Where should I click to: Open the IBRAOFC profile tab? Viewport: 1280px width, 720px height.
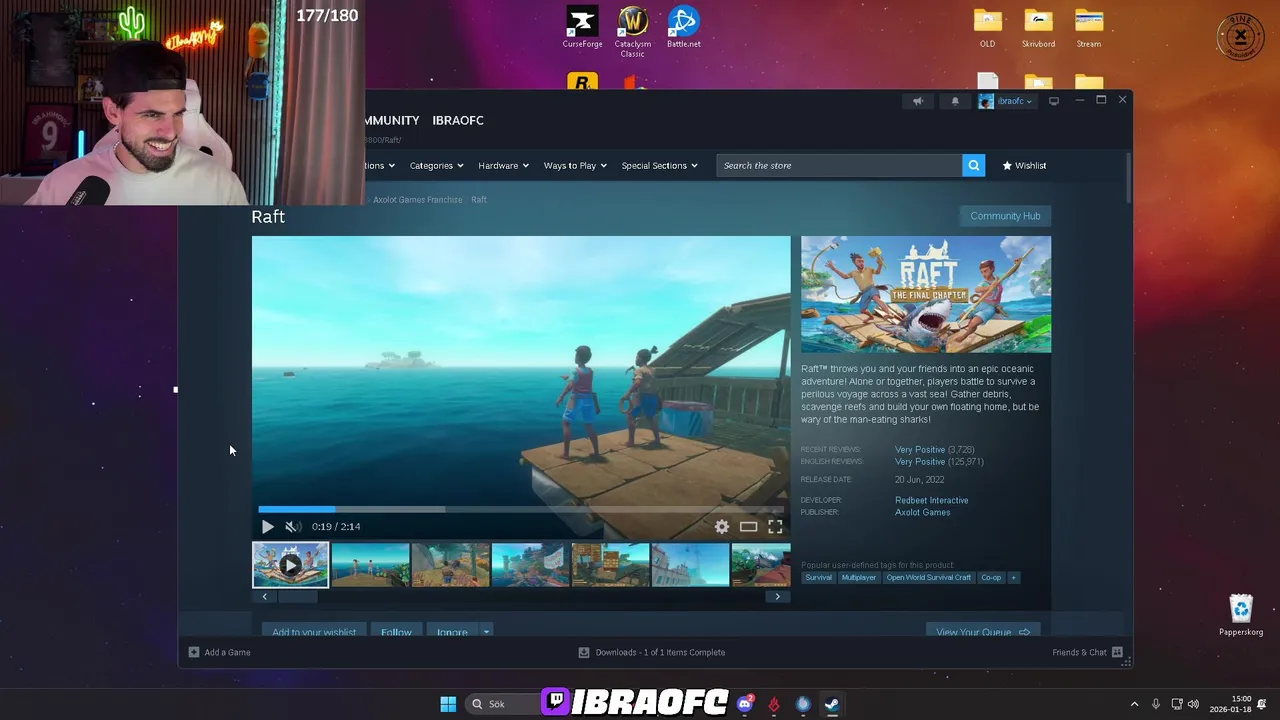click(x=458, y=120)
